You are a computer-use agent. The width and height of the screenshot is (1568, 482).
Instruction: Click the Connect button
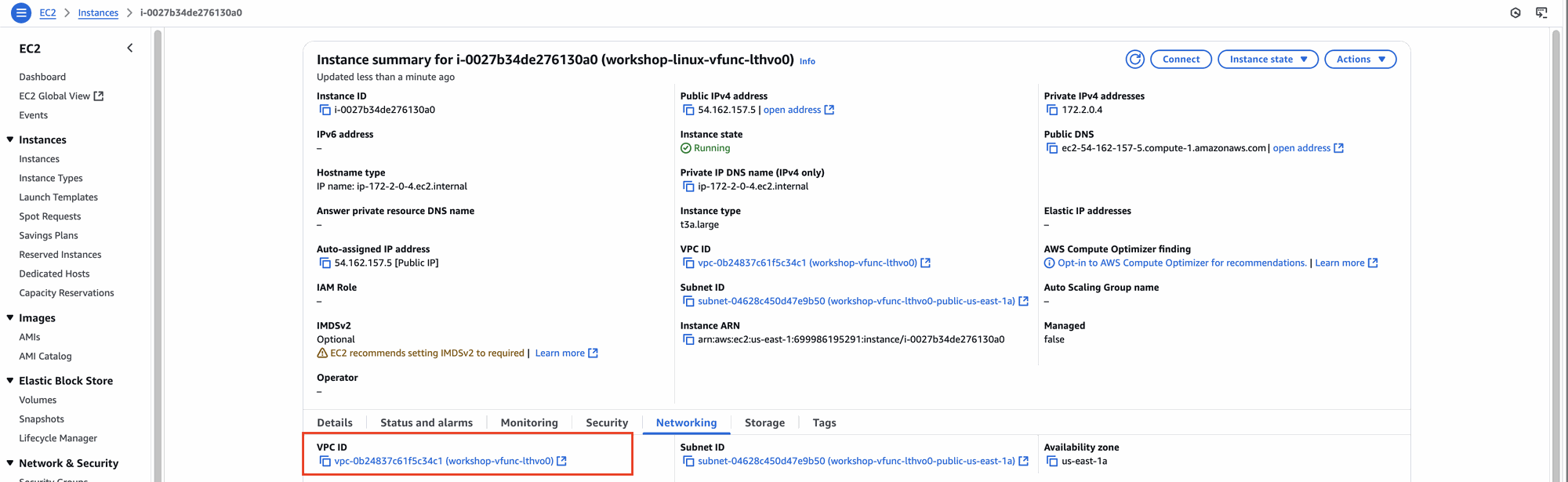pyautogui.click(x=1181, y=60)
